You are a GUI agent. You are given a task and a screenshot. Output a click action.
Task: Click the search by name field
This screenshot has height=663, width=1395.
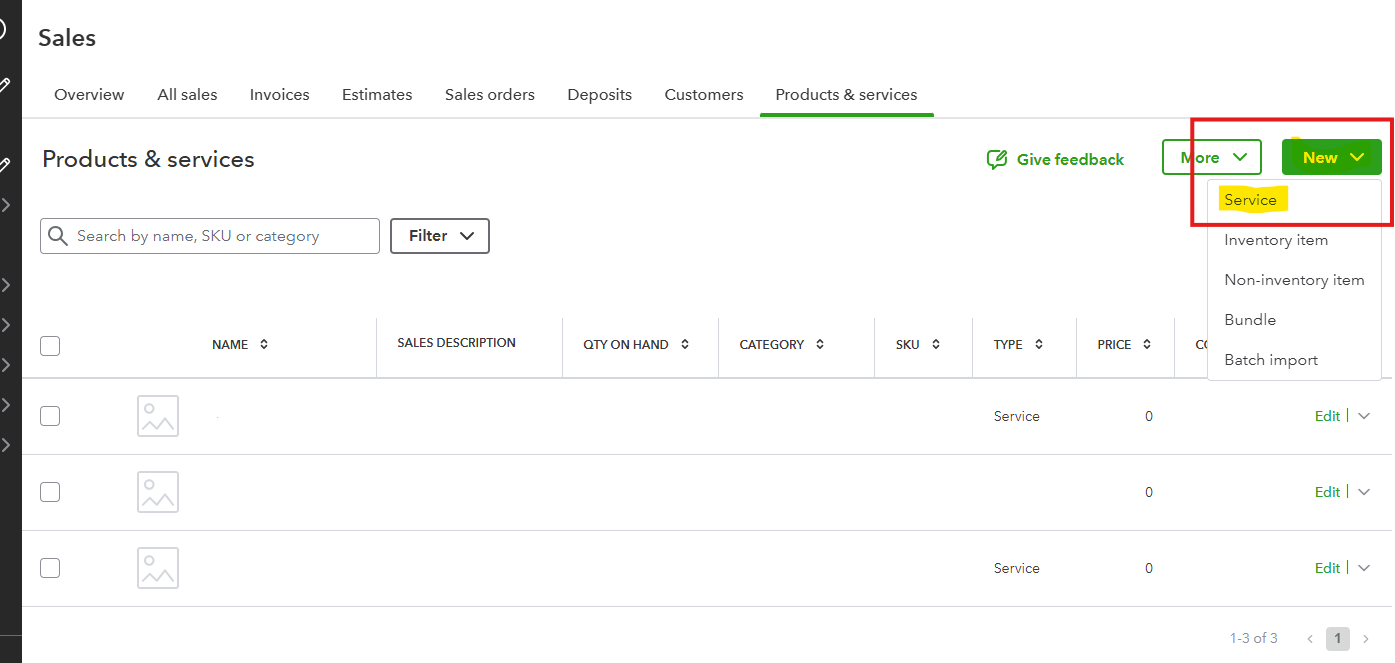click(x=220, y=236)
